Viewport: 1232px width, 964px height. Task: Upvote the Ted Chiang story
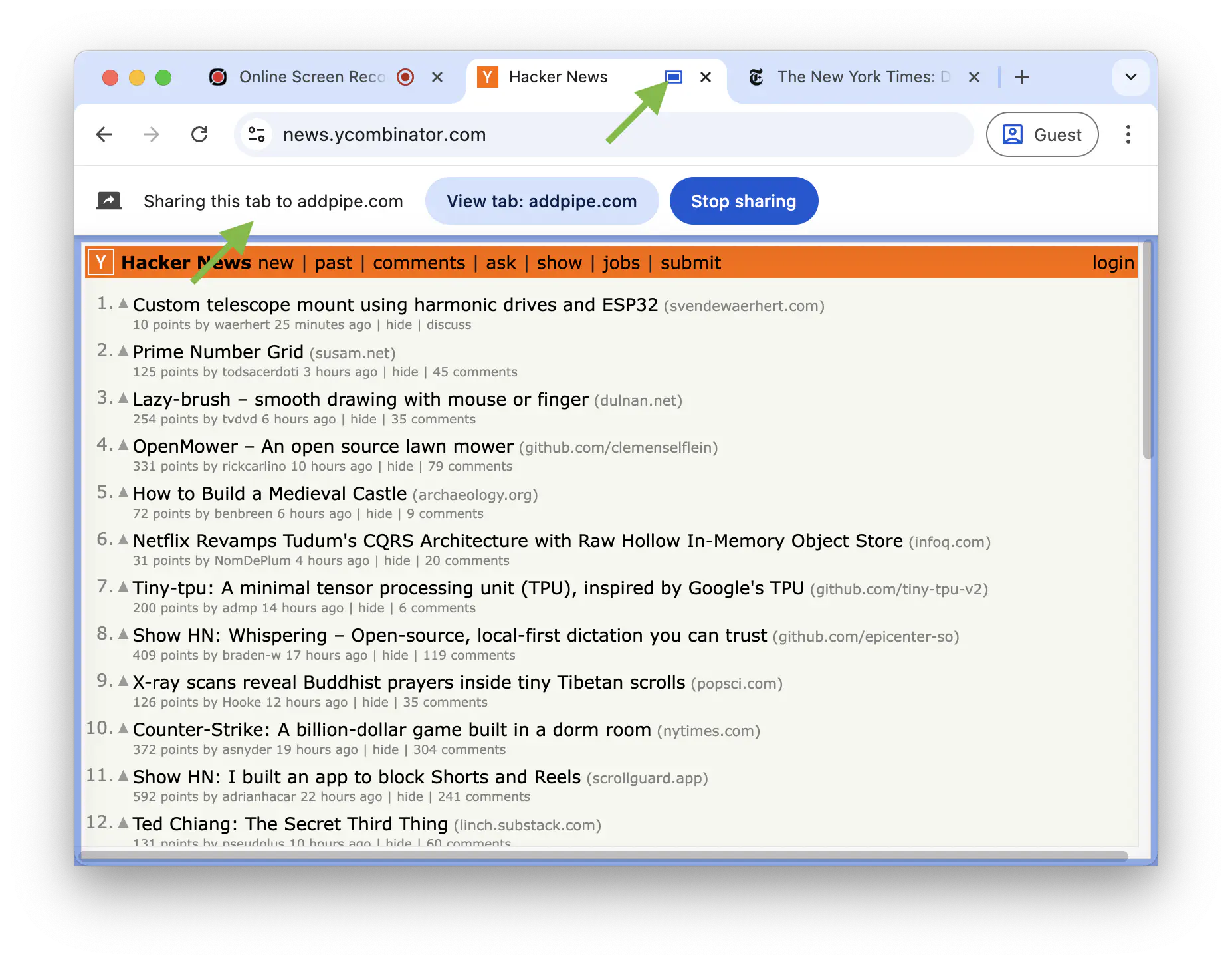pyautogui.click(x=123, y=823)
